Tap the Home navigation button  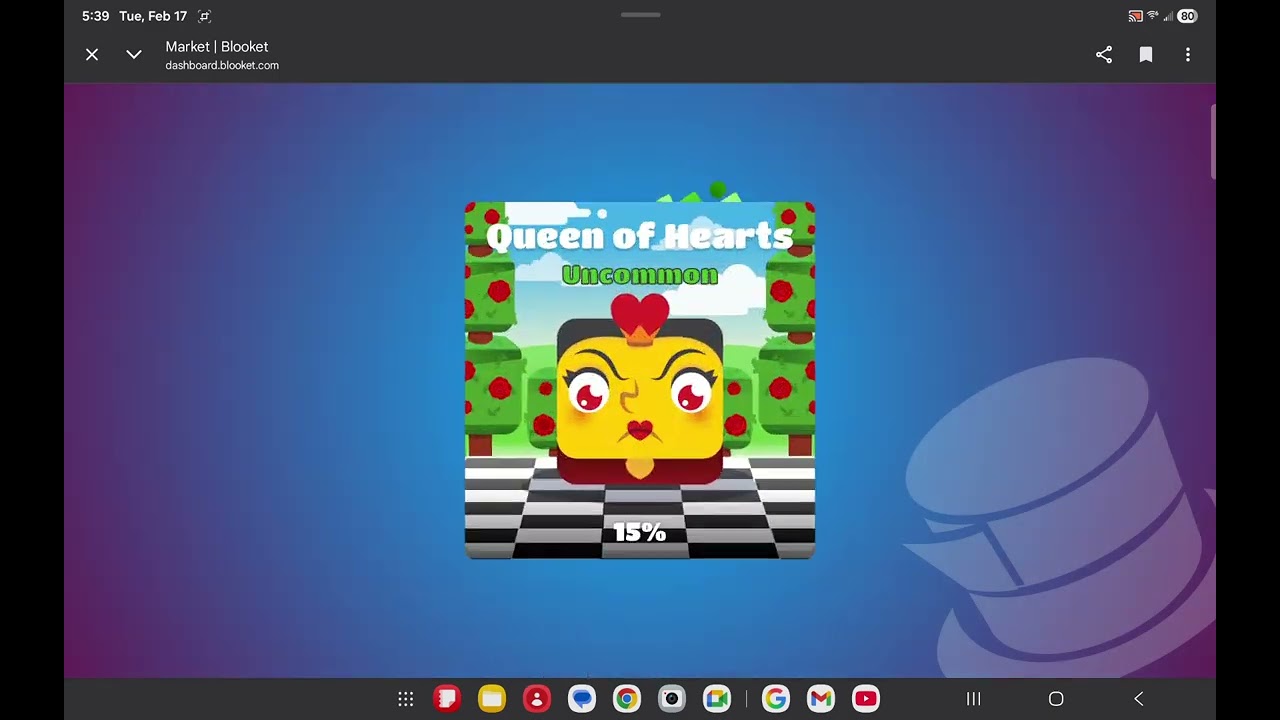1056,699
